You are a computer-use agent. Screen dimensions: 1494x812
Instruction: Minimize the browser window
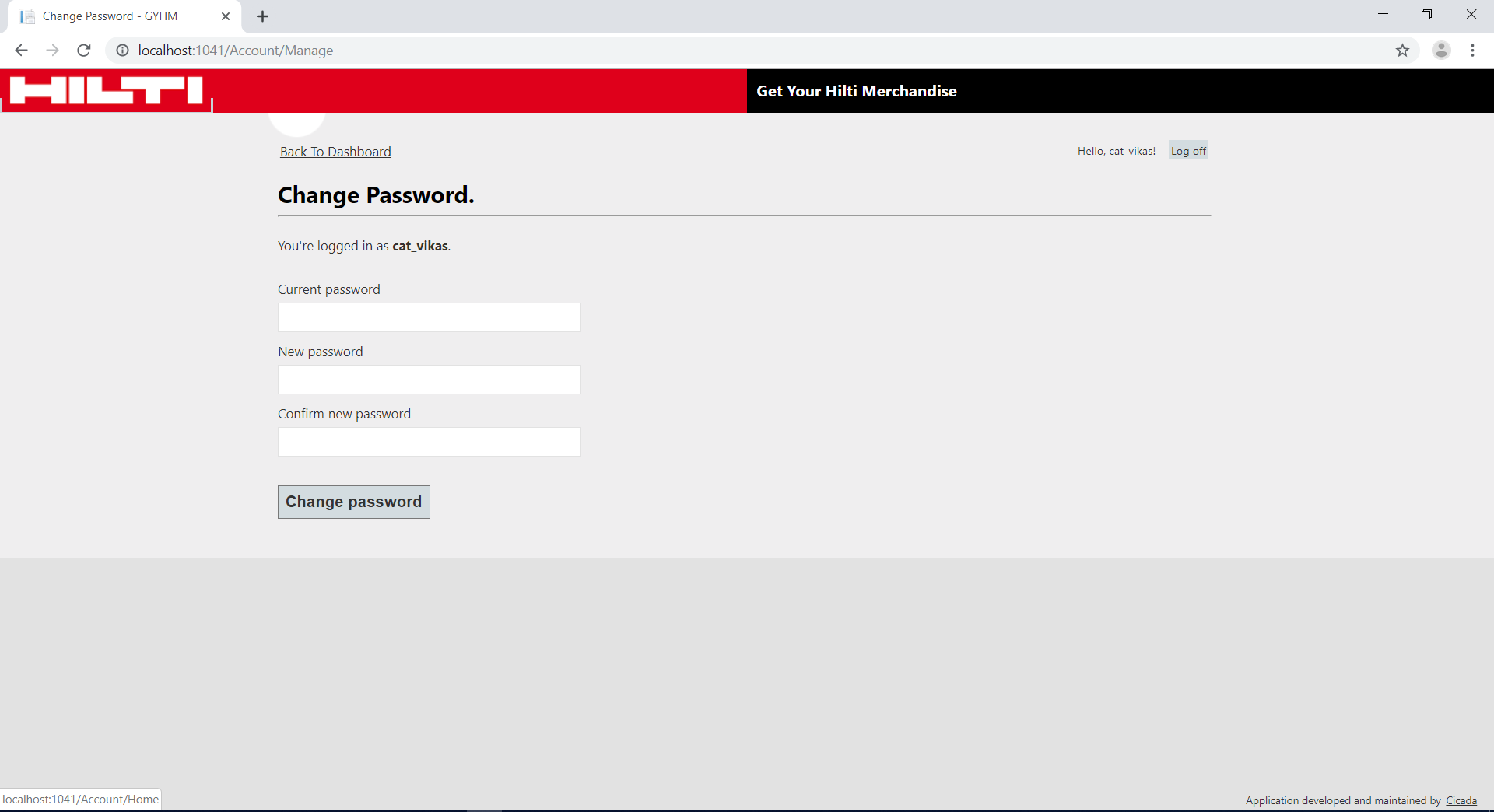click(1383, 15)
